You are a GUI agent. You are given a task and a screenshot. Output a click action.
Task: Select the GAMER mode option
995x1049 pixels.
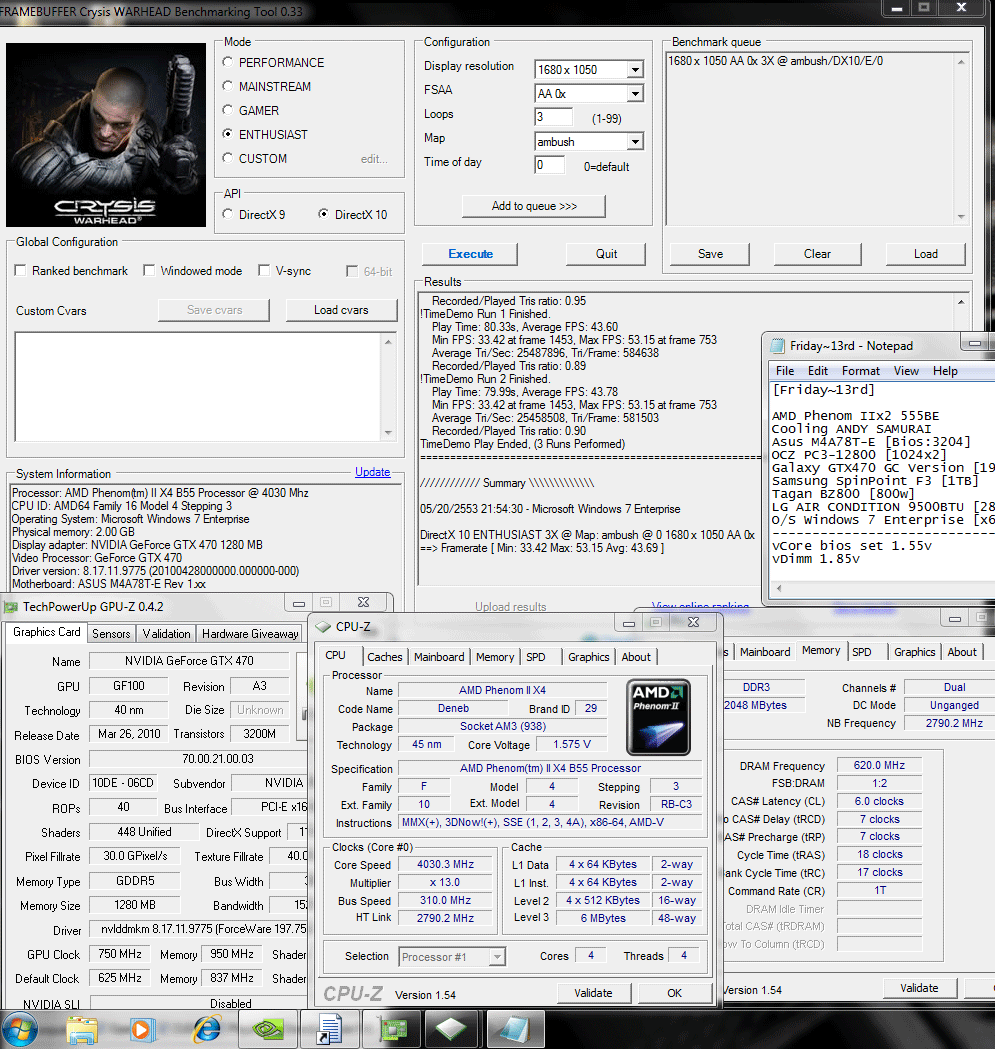coord(228,110)
